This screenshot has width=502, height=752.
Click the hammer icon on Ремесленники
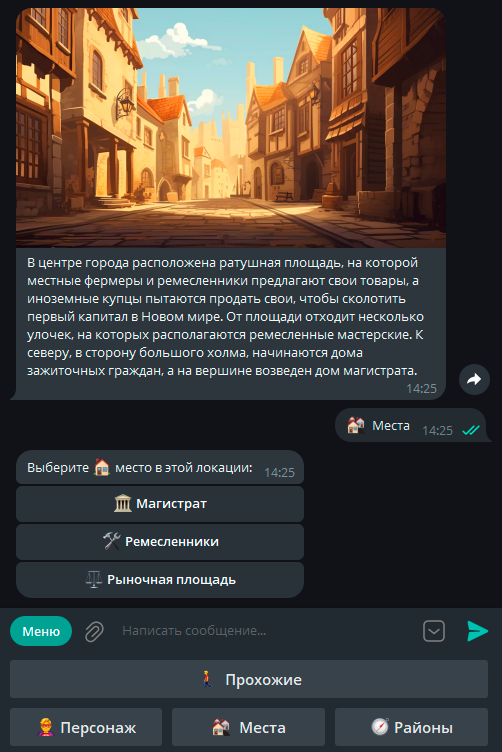pyautogui.click(x=111, y=541)
